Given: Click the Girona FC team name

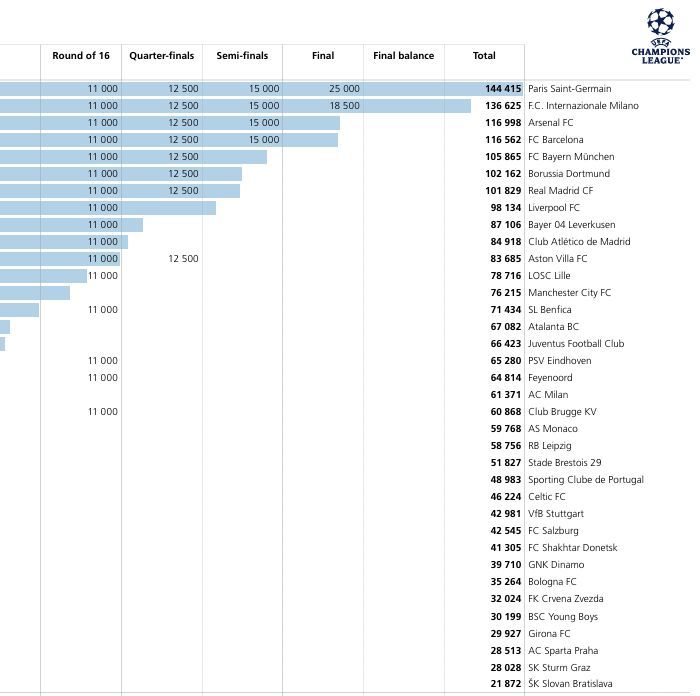Looking at the screenshot, I should 549,633.
